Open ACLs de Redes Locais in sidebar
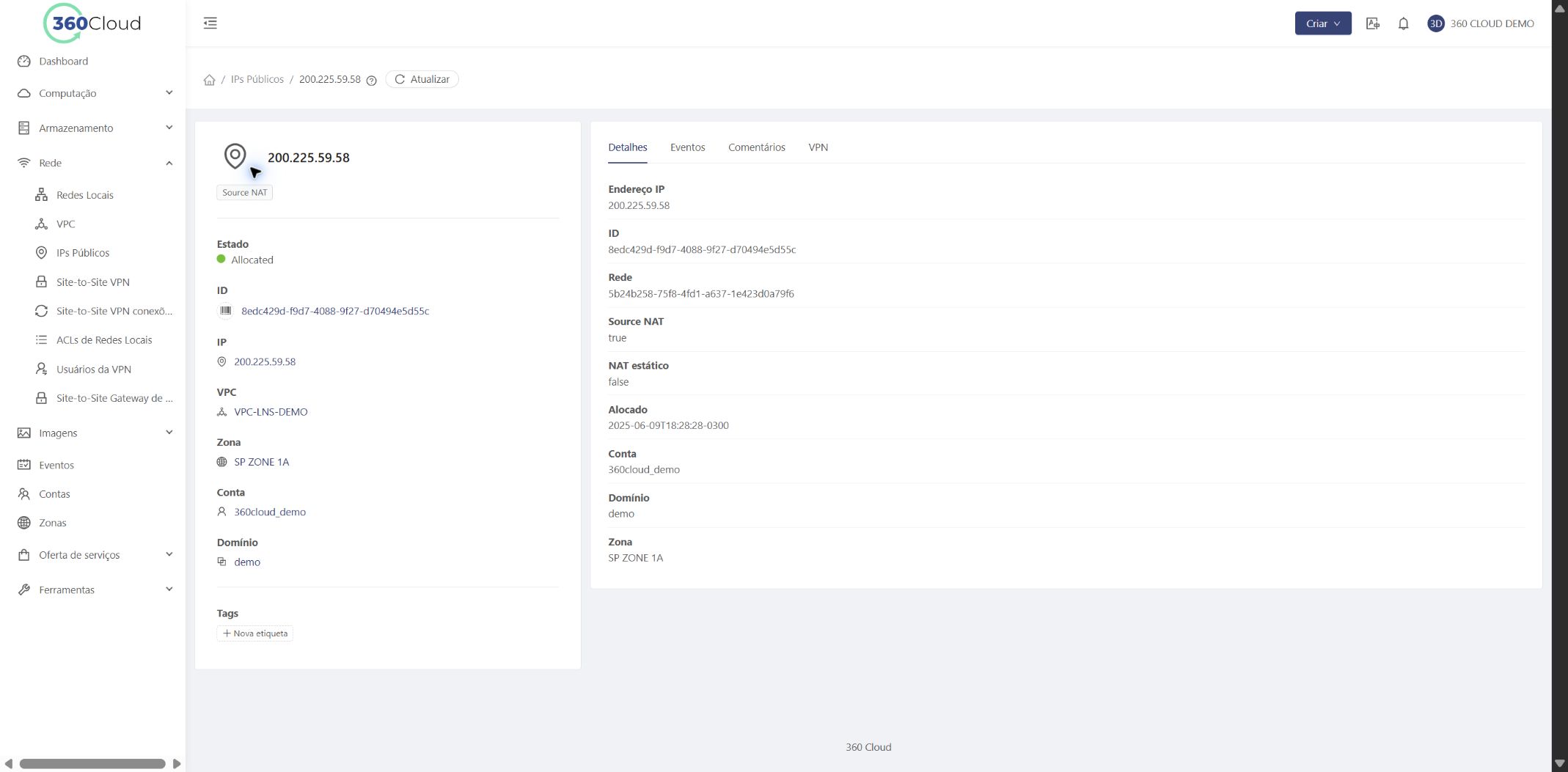Image resolution: width=1568 pixels, height=772 pixels. click(104, 340)
